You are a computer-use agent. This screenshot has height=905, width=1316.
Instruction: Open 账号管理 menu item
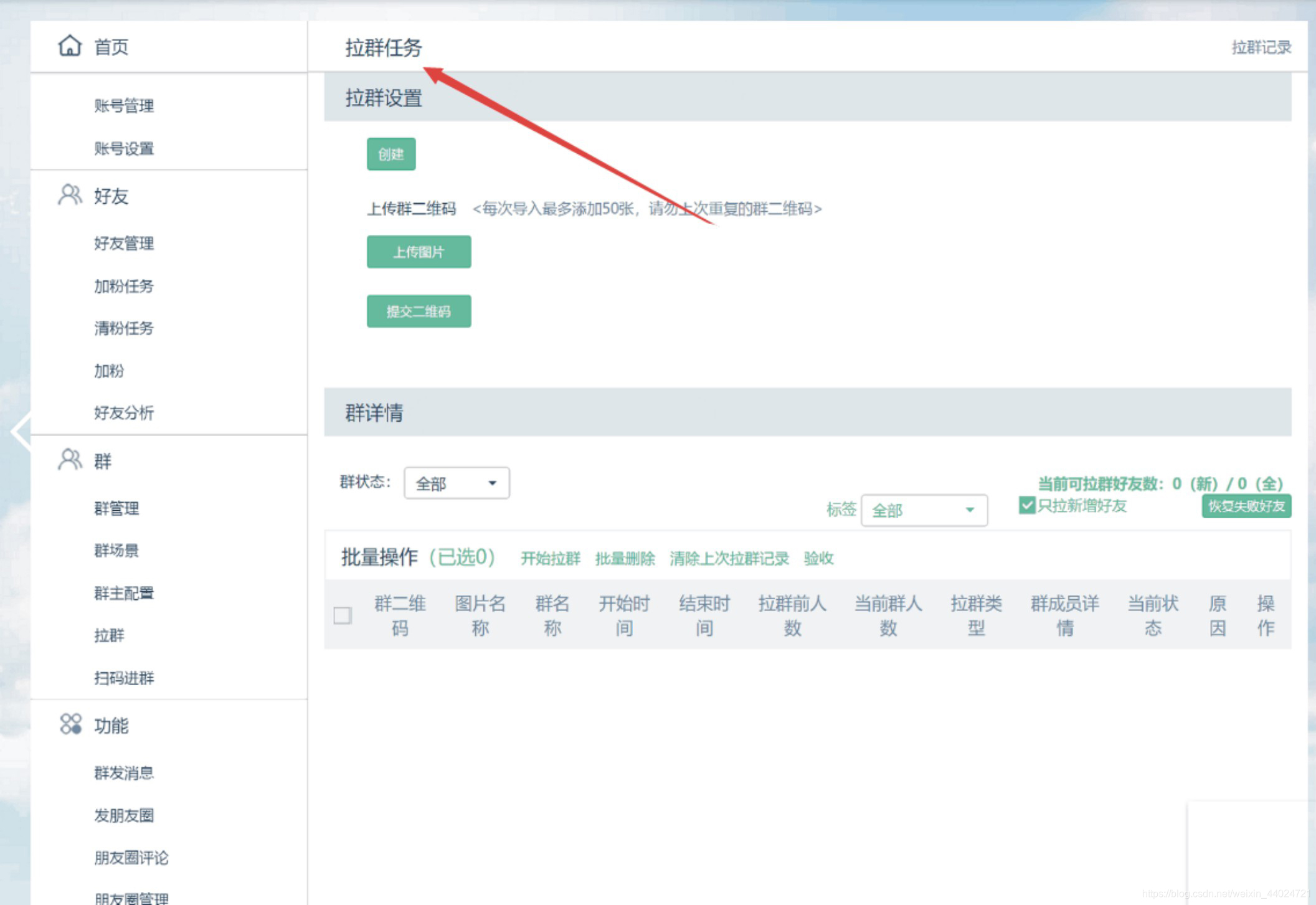click(x=124, y=106)
